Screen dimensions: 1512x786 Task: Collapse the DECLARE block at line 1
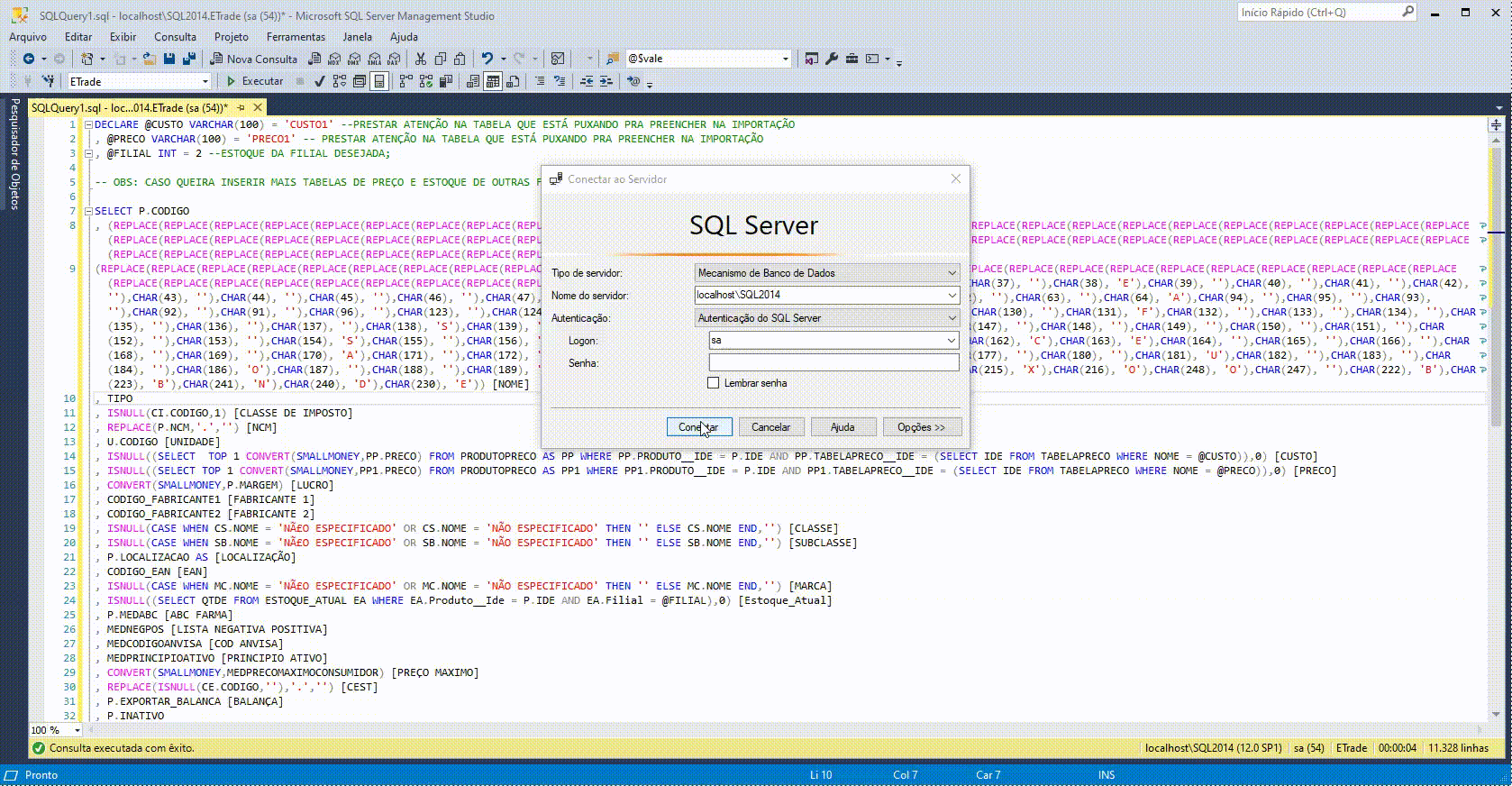[x=88, y=124]
